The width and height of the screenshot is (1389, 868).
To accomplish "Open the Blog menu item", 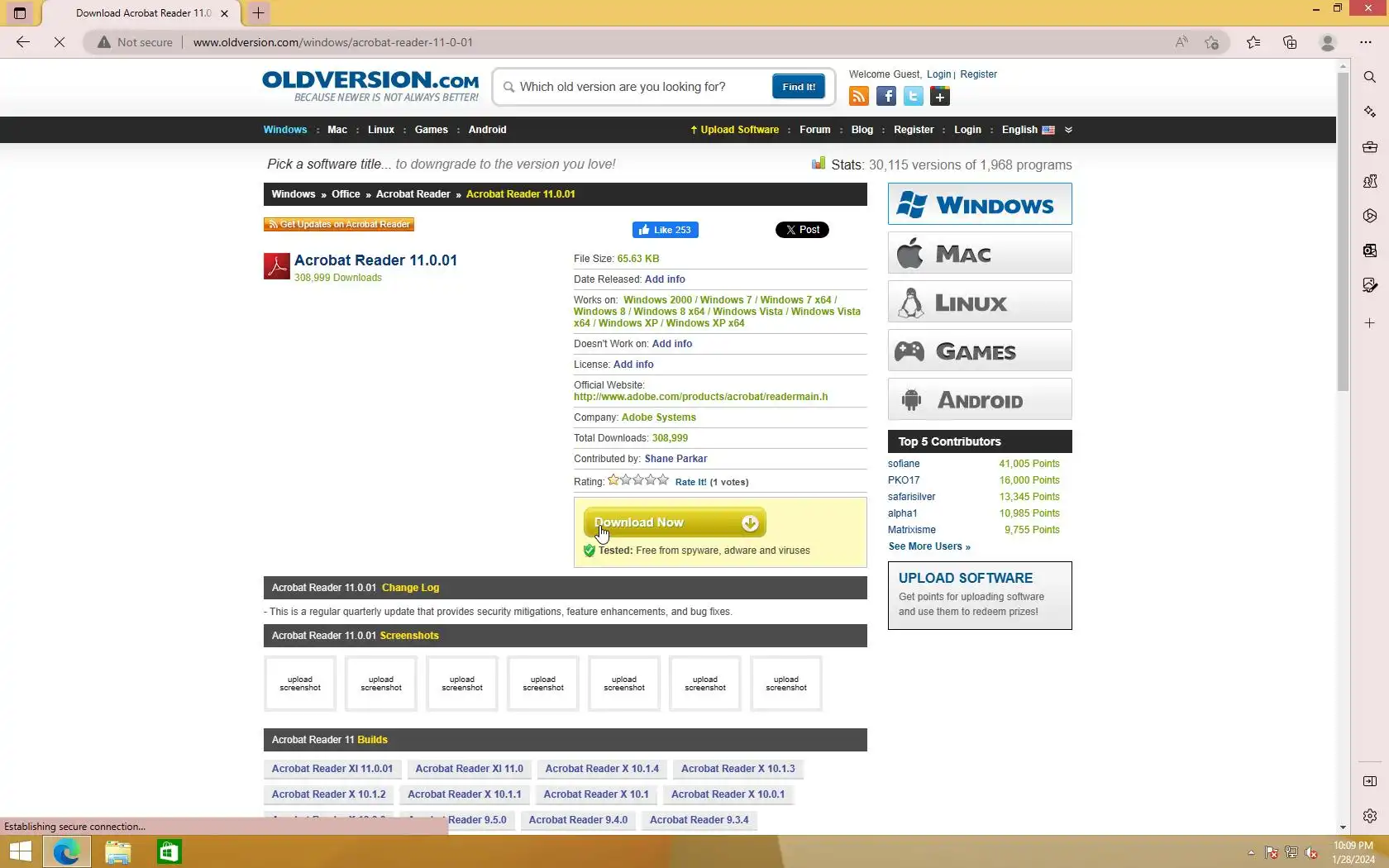I will click(x=862, y=130).
